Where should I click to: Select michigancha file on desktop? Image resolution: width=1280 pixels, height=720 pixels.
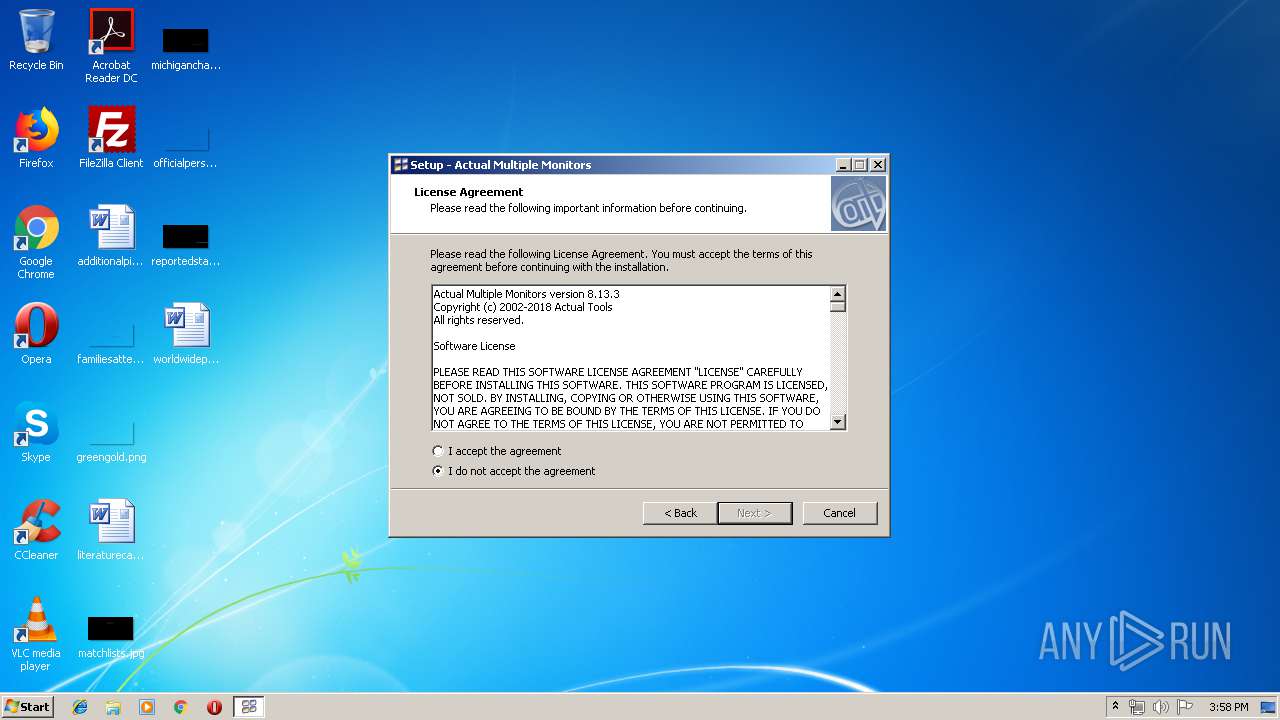pos(186,46)
